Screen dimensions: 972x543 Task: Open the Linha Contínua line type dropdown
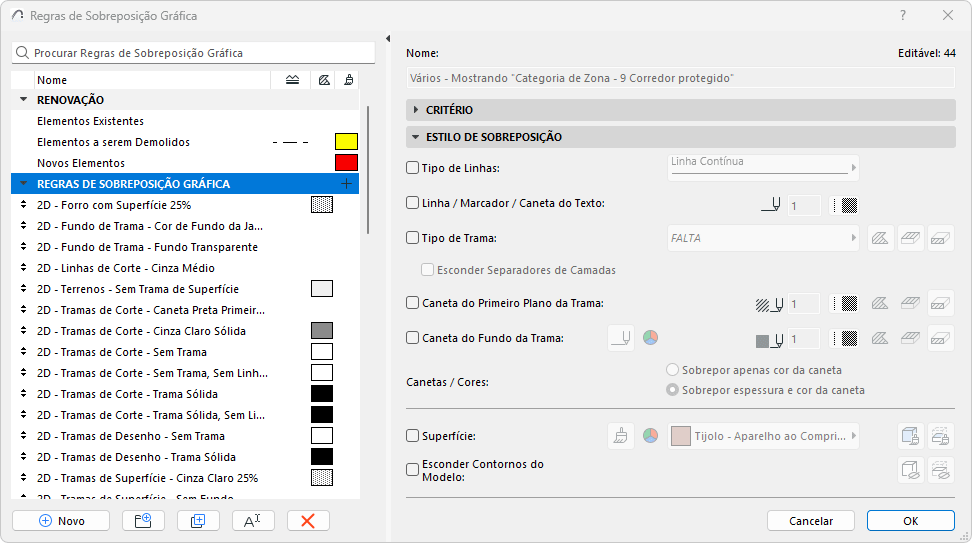pos(763,167)
